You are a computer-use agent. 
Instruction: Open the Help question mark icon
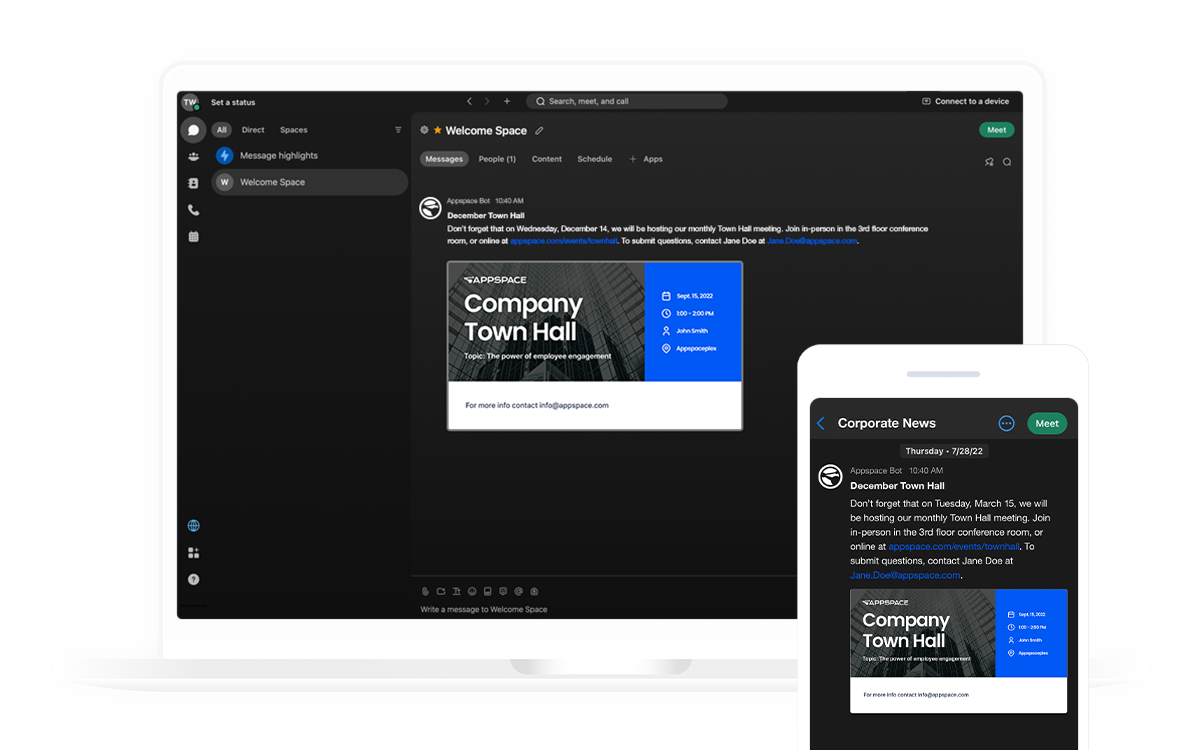click(x=193, y=579)
